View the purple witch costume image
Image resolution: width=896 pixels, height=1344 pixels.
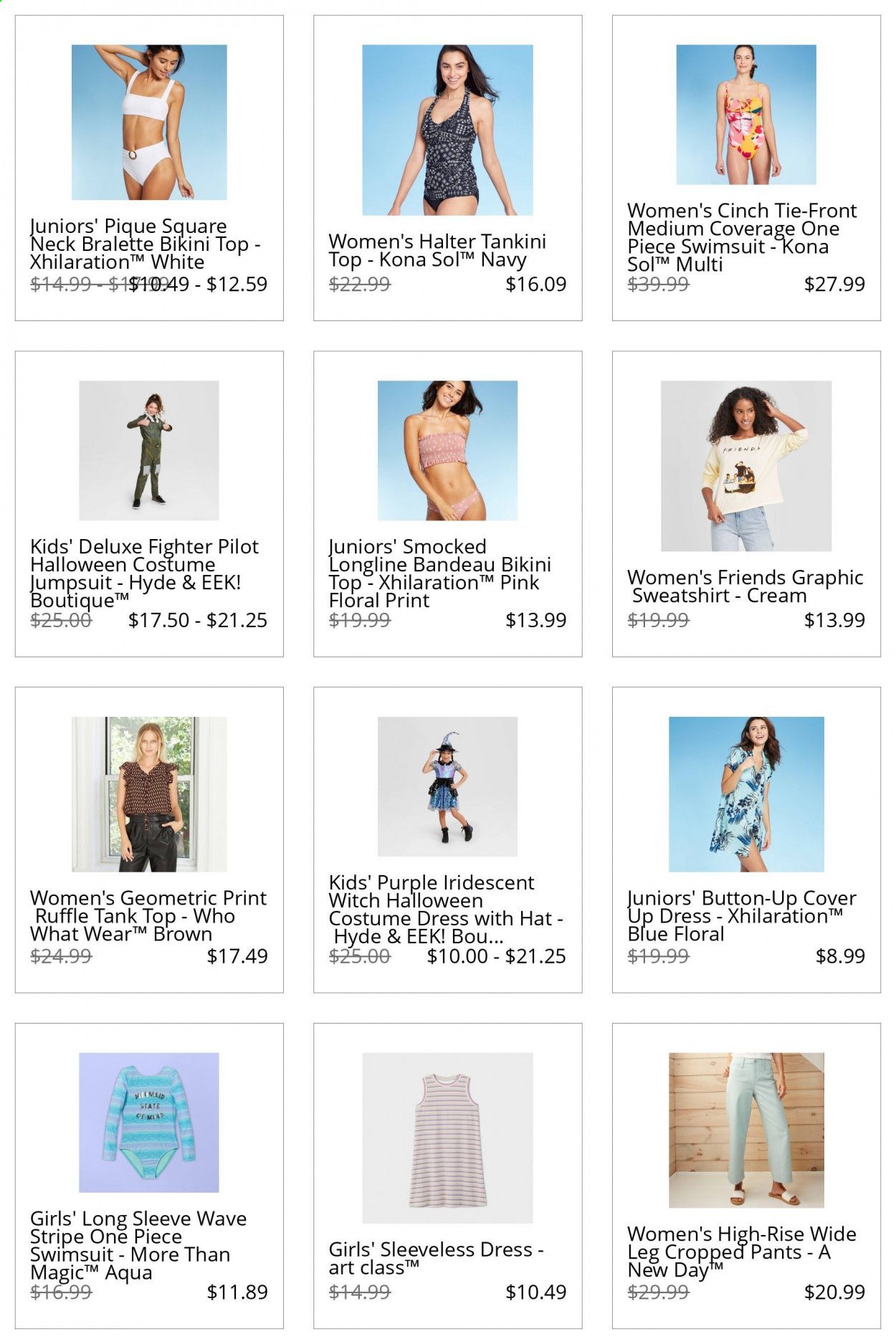(447, 786)
